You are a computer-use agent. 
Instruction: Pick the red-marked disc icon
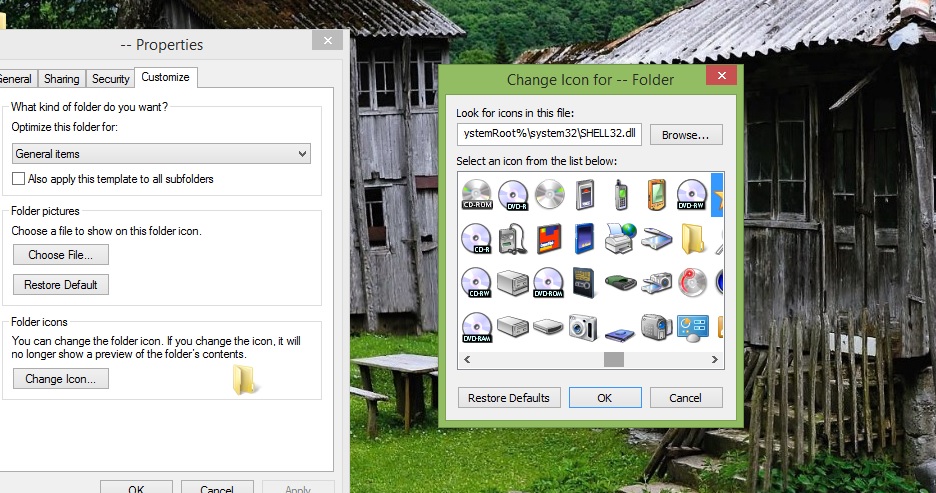(692, 282)
